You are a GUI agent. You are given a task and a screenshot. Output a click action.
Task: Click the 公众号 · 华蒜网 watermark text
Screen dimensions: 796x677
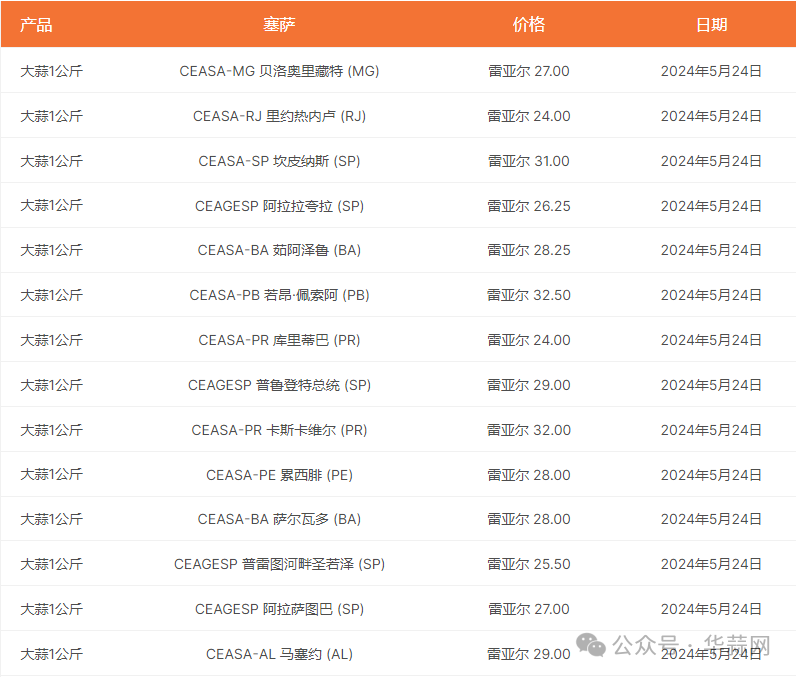(690, 645)
